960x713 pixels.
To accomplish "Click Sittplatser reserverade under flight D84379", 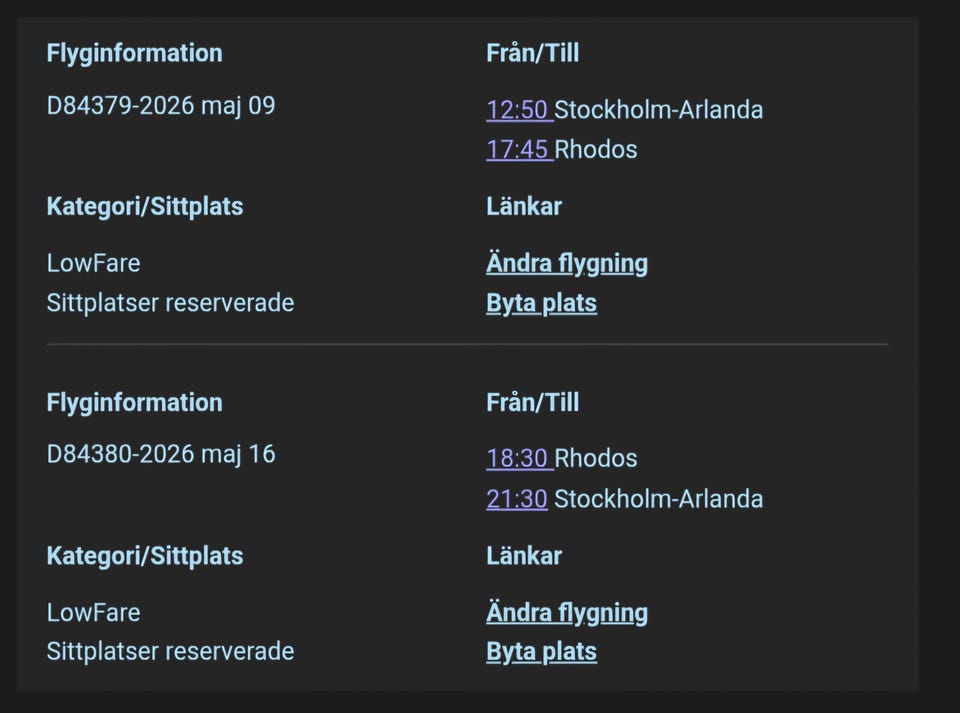I will click(x=170, y=302).
